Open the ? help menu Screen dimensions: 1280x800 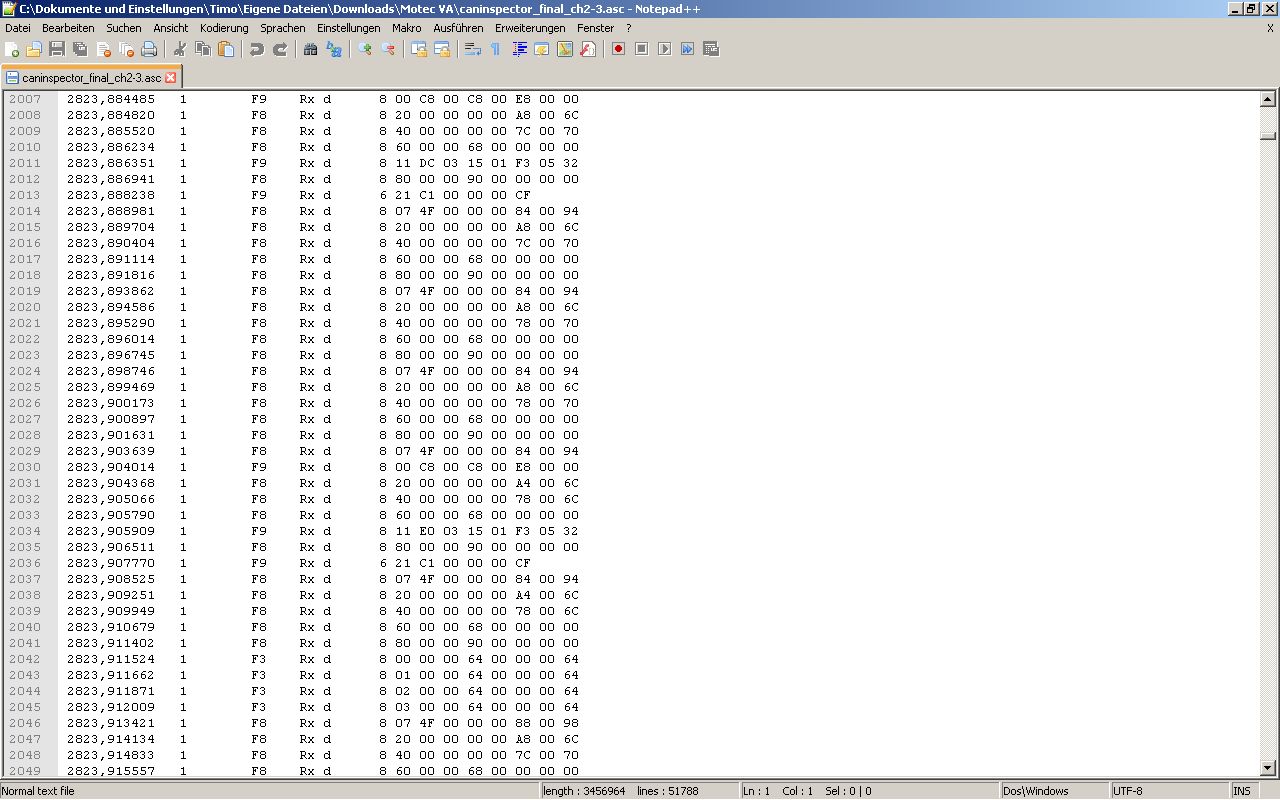pos(629,28)
